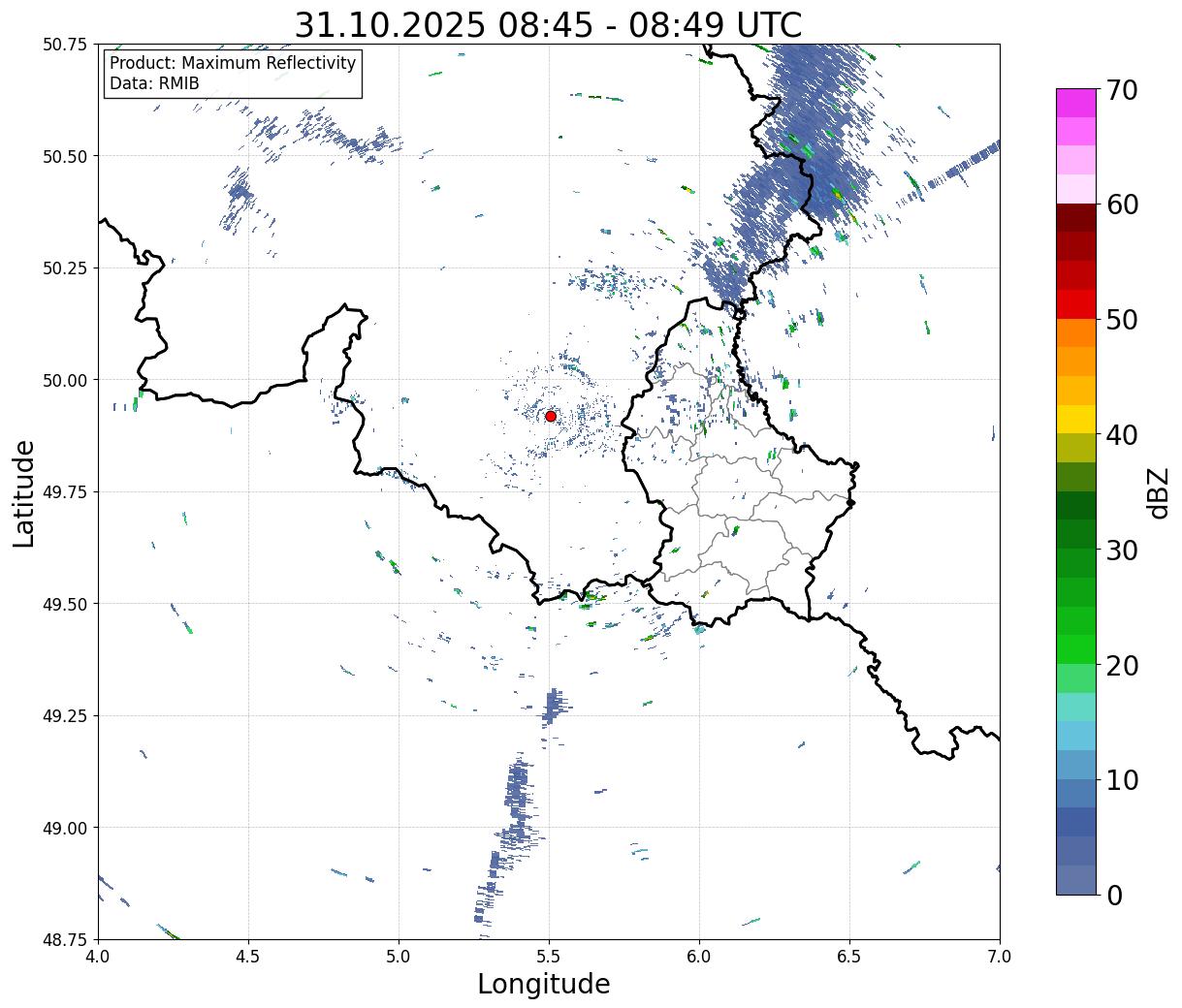The width and height of the screenshot is (1182, 1008).
Task: Click the slate-blue swatch at bottom of colorbar
Action: pyautogui.click(x=1076, y=880)
